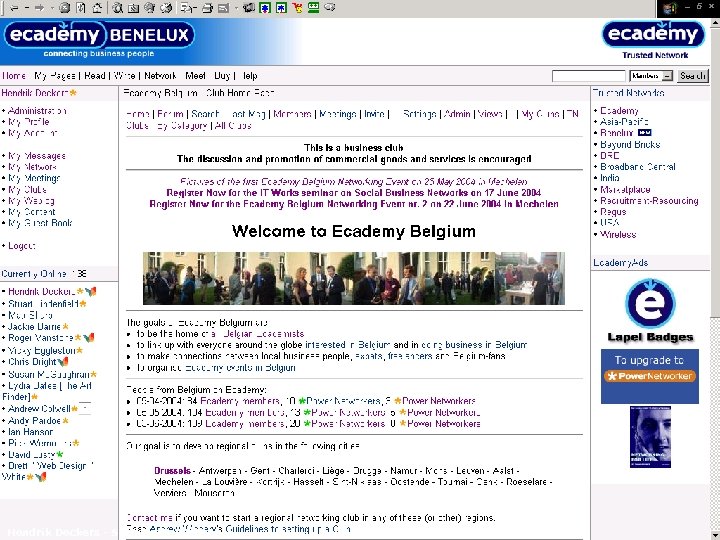Click the butterfly icon beside Chris Bright
720x540 pixels.
click(63, 362)
